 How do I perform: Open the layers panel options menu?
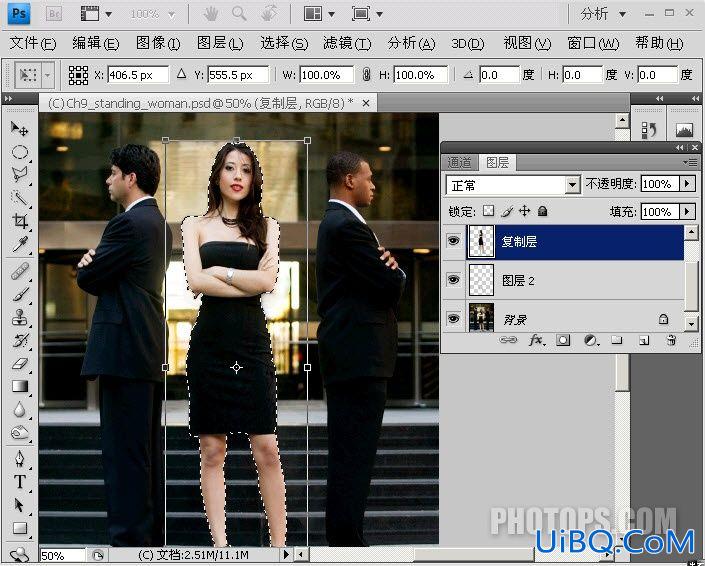[x=690, y=162]
